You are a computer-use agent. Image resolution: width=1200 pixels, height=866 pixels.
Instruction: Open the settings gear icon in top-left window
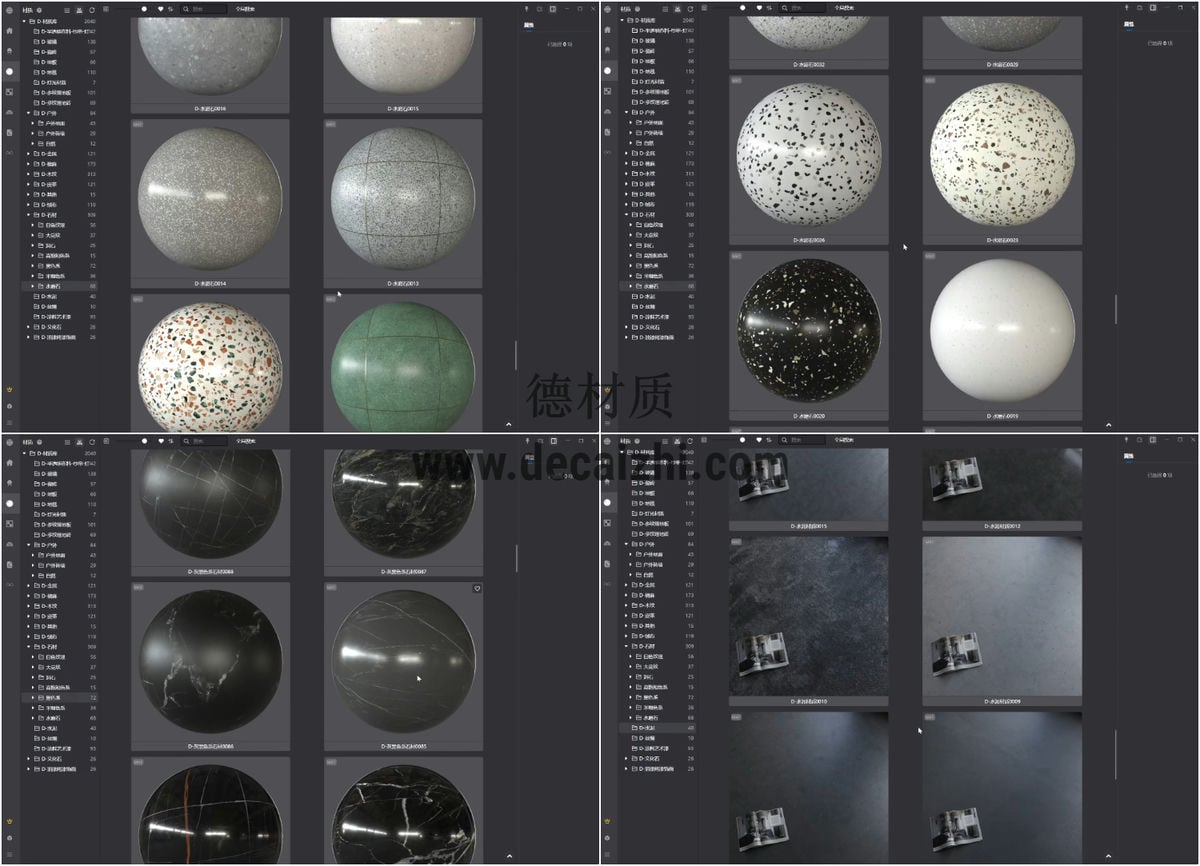[10, 406]
